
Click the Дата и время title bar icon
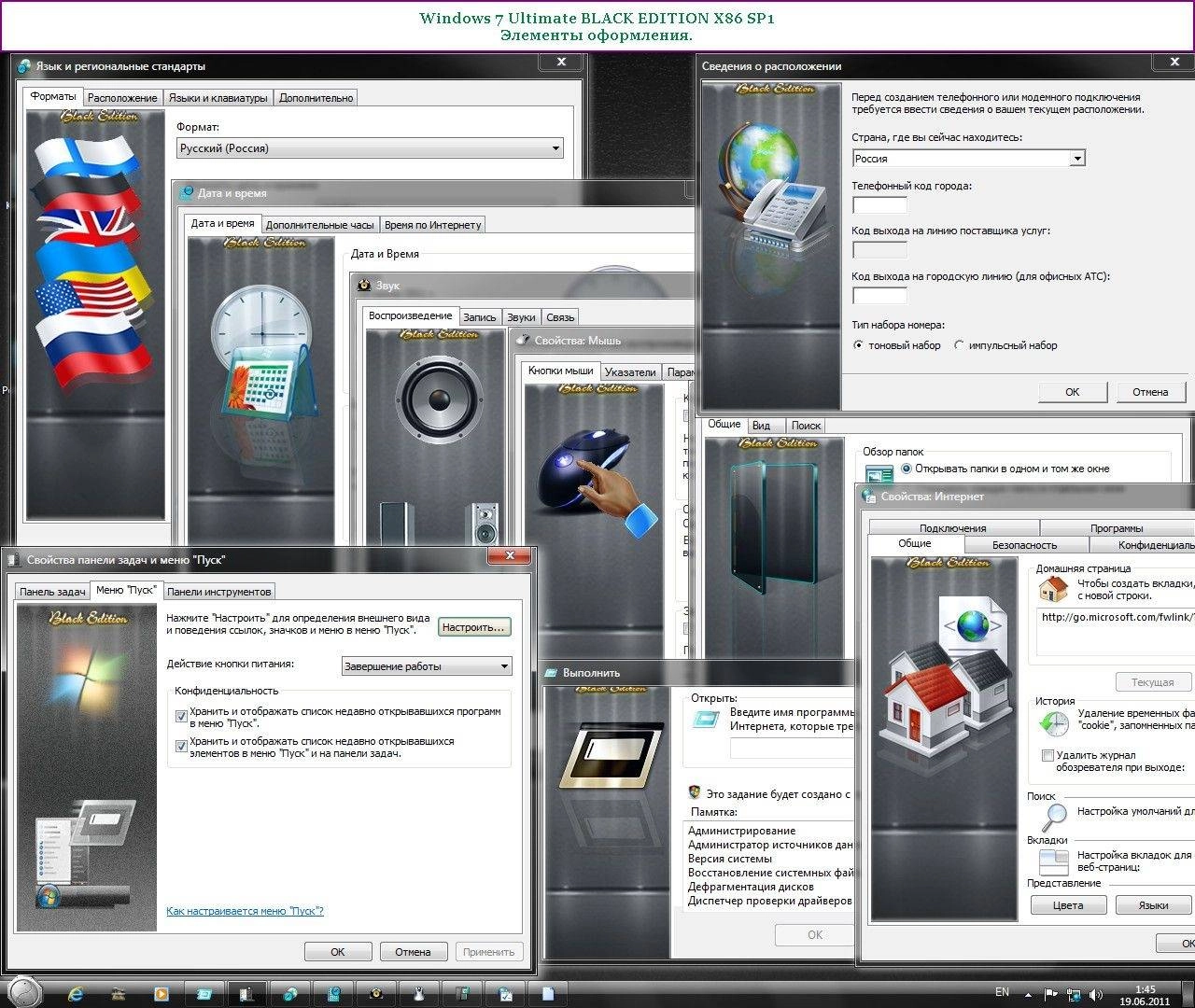click(186, 193)
